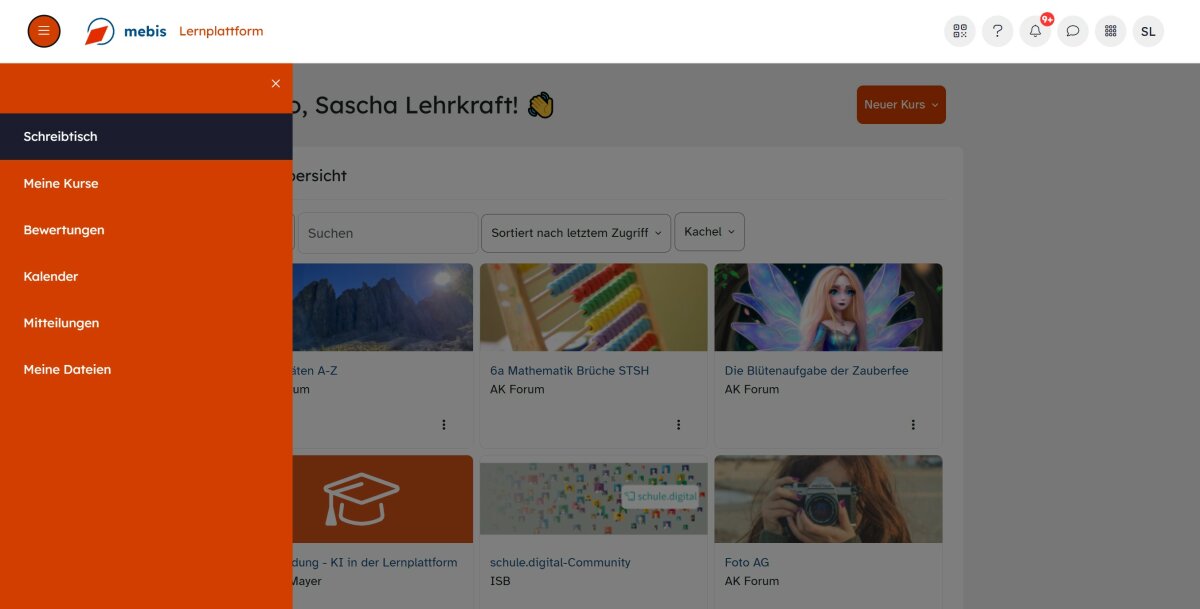
Task: Click the hamburger menu toggle button
Action: click(x=44, y=31)
